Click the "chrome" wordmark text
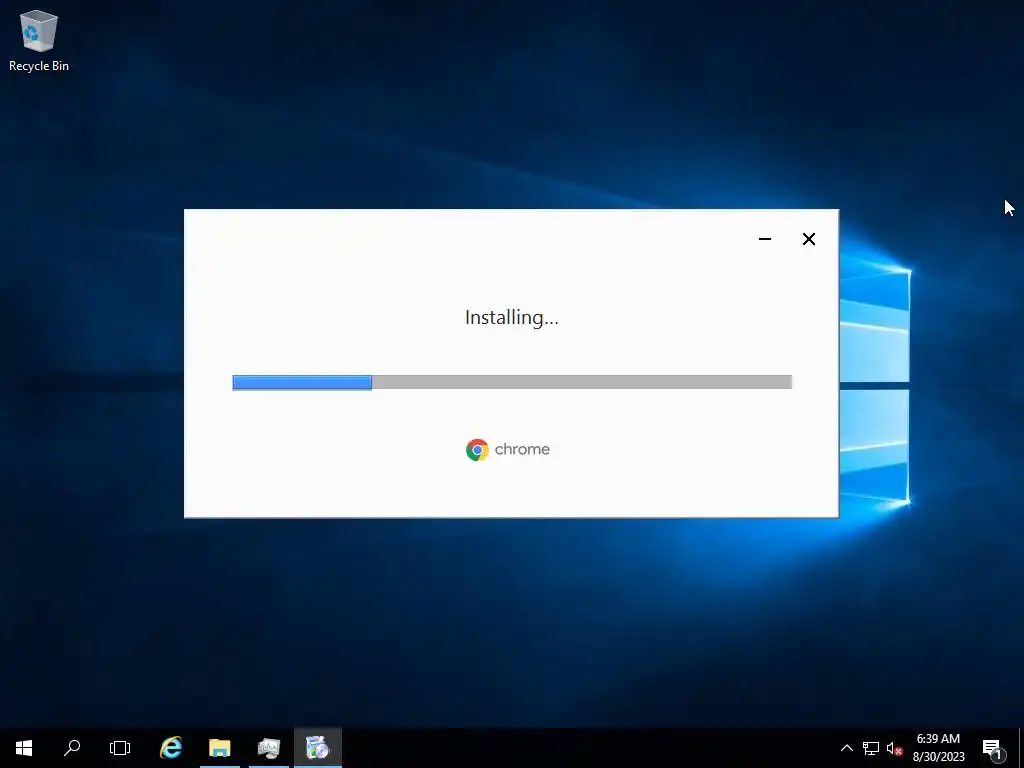The width and height of the screenshot is (1024, 768). tap(522, 449)
